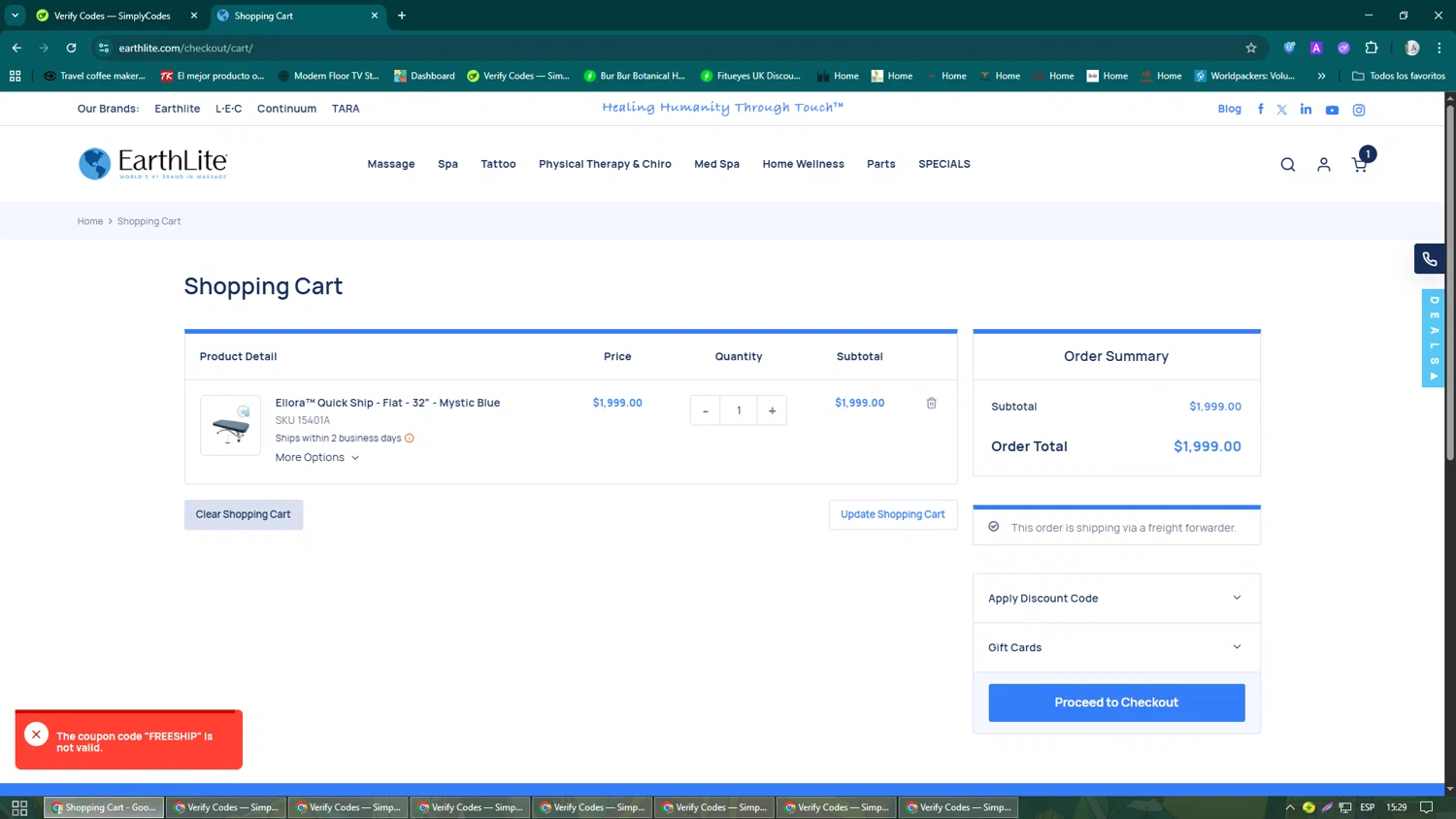The width and height of the screenshot is (1456, 819).
Task: Open Physical Therapy & Chiro menu
Action: [x=605, y=164]
